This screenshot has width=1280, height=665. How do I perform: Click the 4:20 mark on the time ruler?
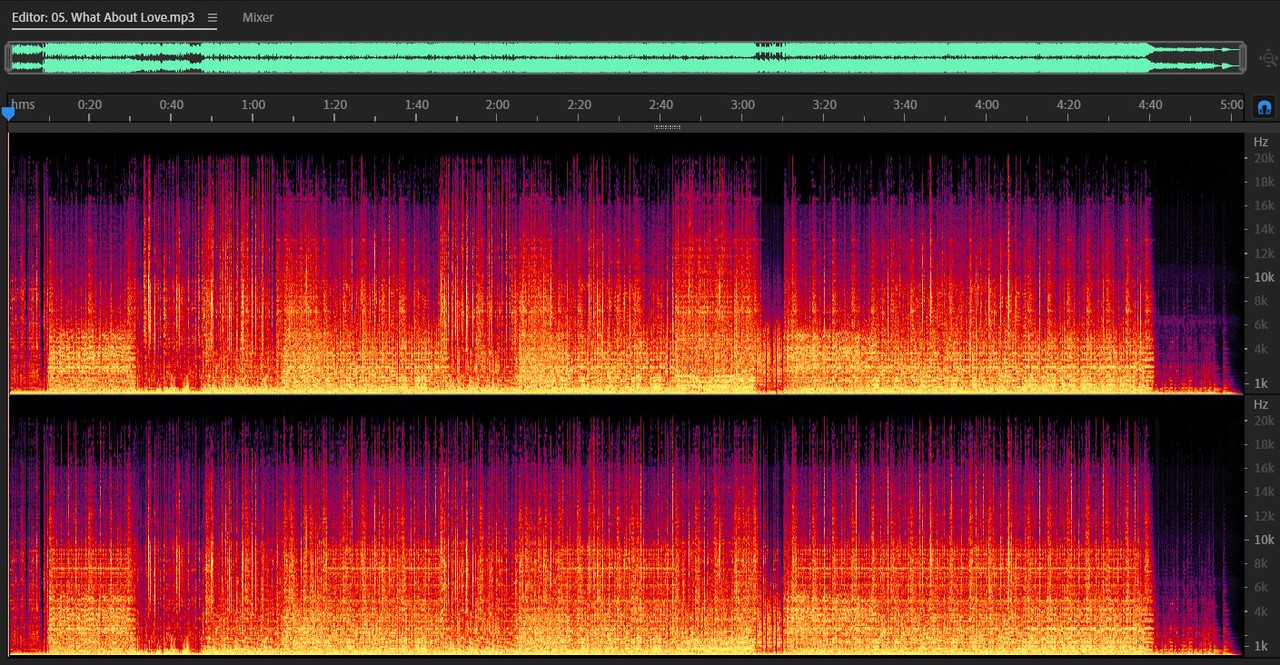click(1068, 104)
